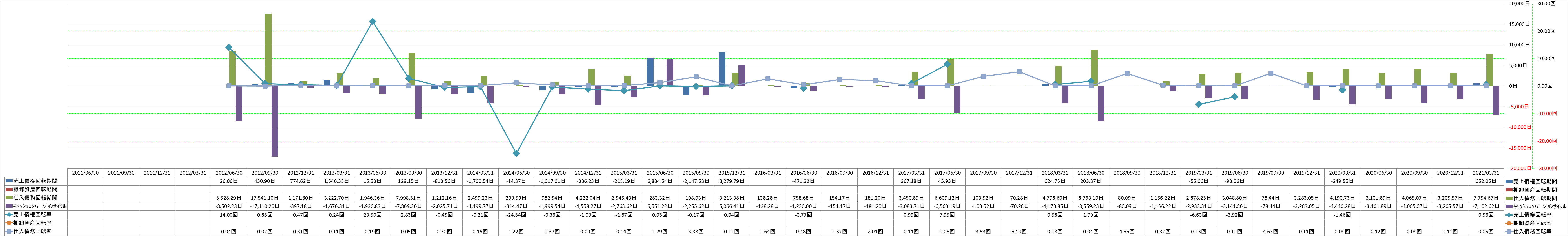1568x236 pixels.
Task: Click the 2021/03/31 column header
Action: tap(1486, 173)
